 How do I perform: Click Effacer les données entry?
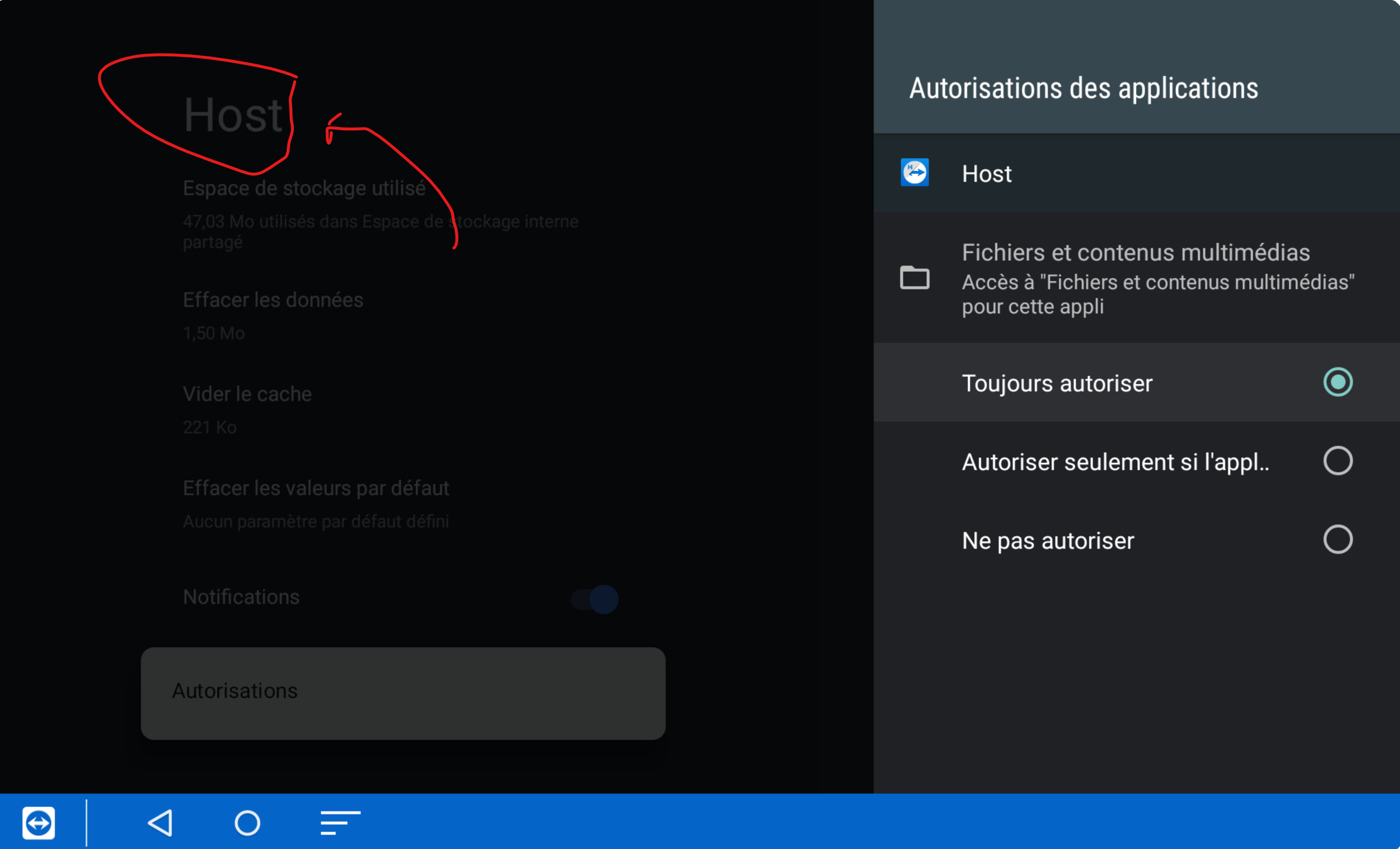coord(273,300)
